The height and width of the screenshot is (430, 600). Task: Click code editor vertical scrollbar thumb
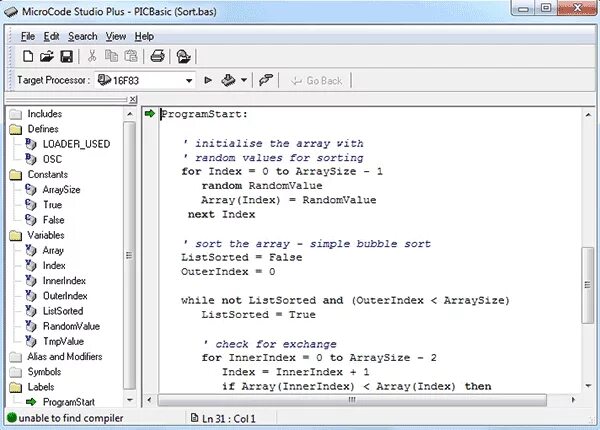point(588,285)
